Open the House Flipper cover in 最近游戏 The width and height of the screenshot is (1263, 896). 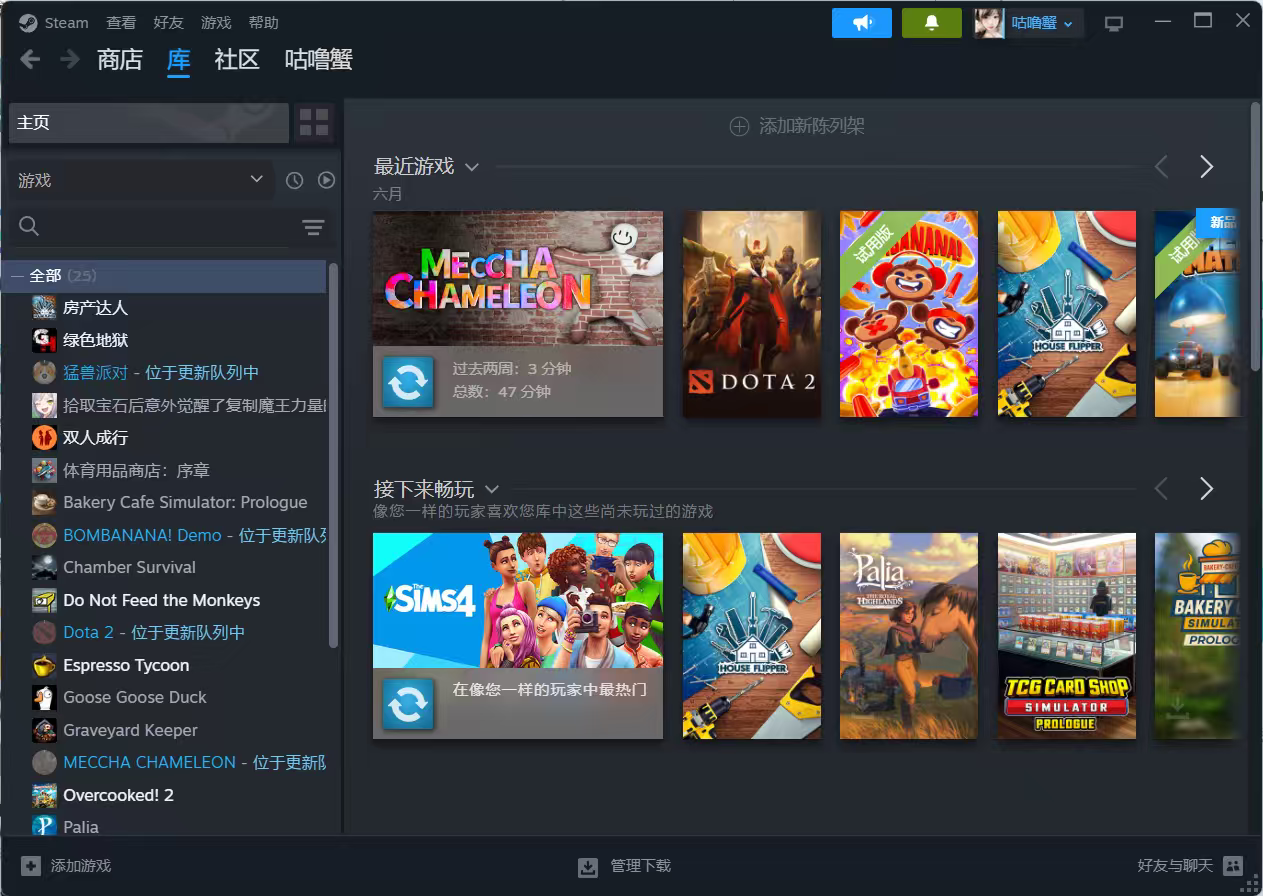pos(1067,314)
